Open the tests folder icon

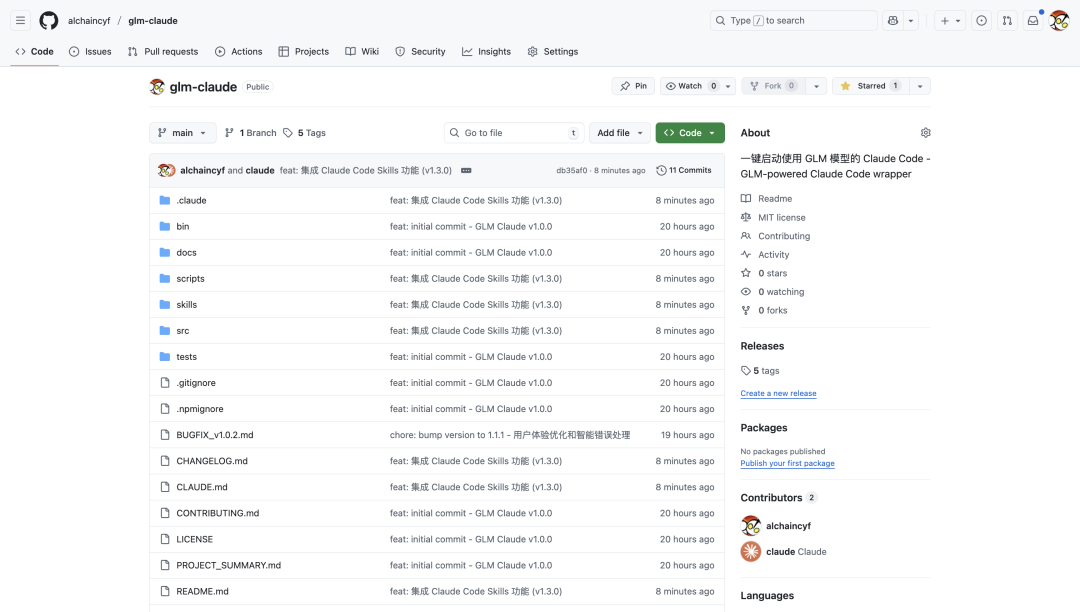[165, 357]
